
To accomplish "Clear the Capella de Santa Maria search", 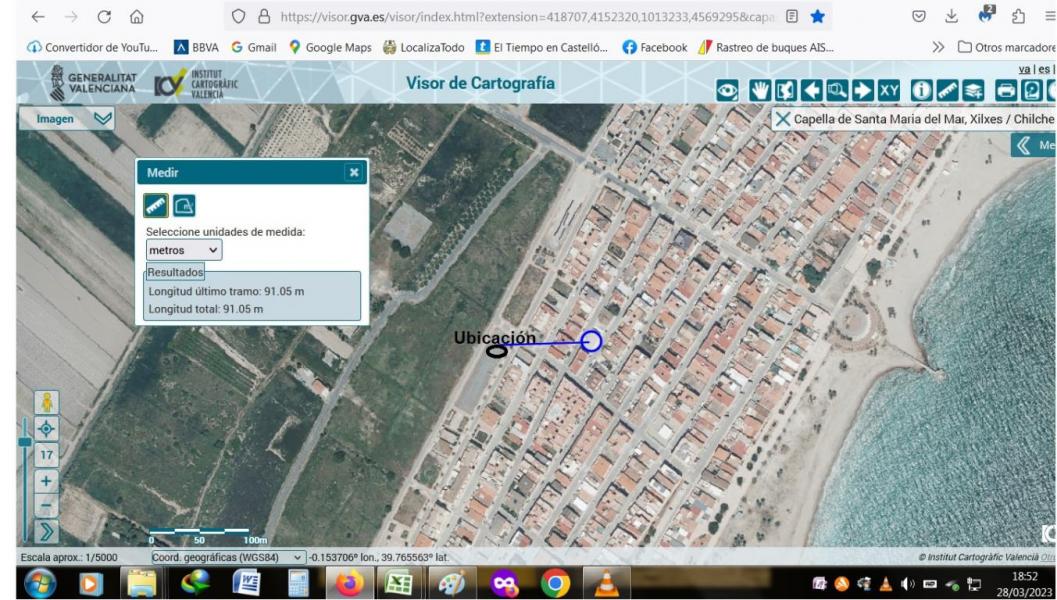I will 782,120.
